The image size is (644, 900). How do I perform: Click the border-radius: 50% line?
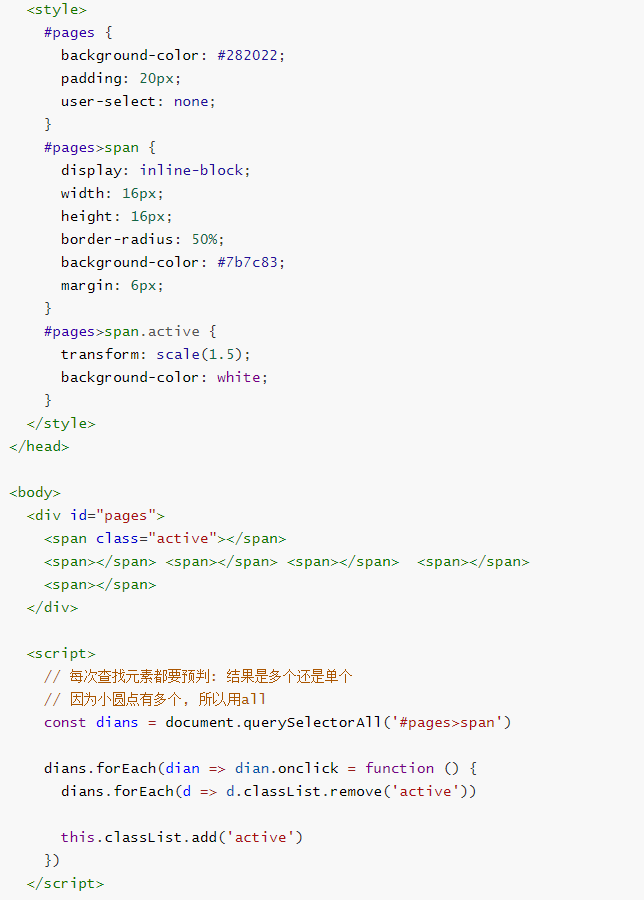(142, 239)
